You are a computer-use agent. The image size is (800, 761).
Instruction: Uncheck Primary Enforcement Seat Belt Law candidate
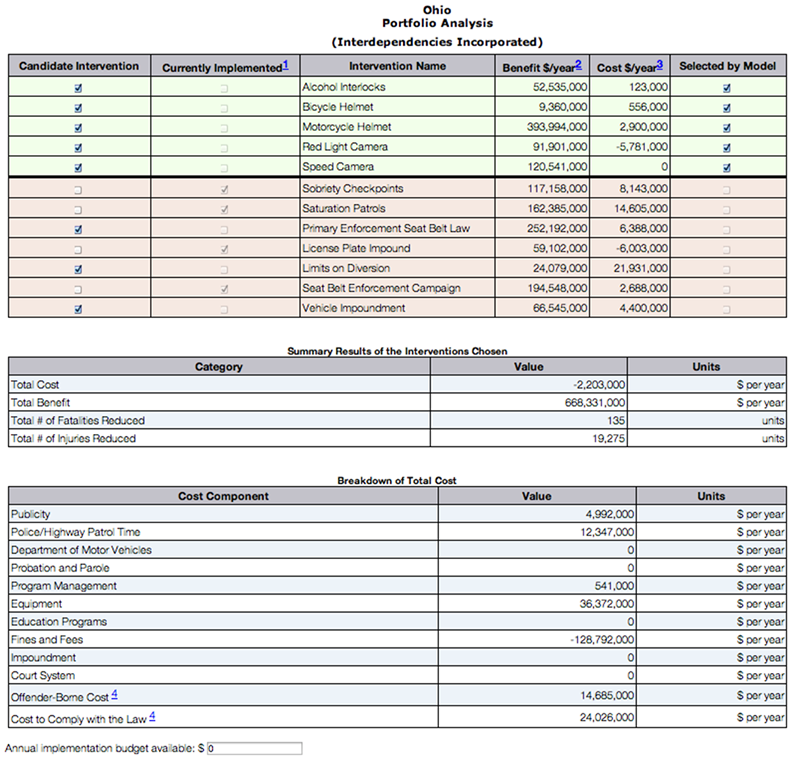(78, 229)
